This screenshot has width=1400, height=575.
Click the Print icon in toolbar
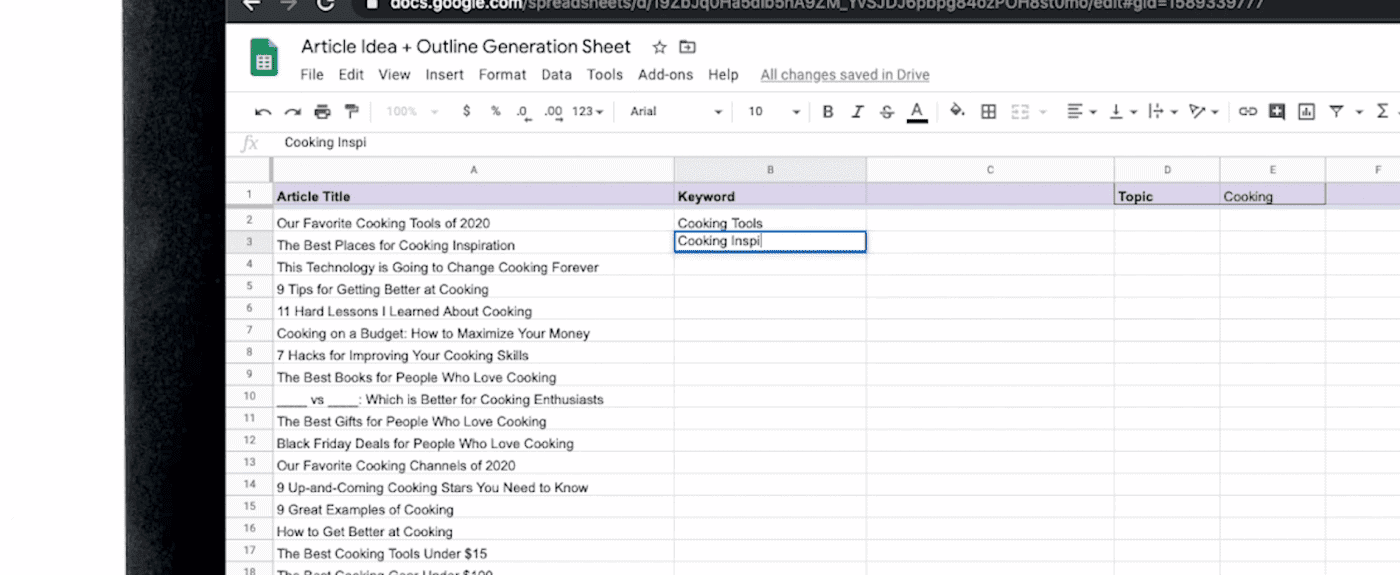322,112
